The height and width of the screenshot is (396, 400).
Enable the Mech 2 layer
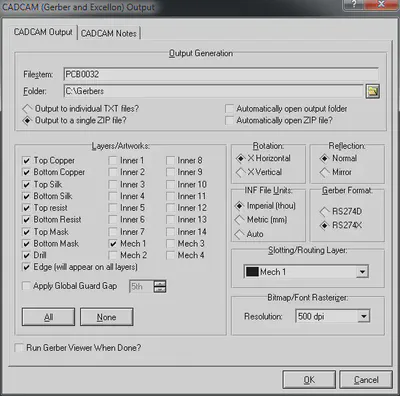pyautogui.click(x=113, y=255)
